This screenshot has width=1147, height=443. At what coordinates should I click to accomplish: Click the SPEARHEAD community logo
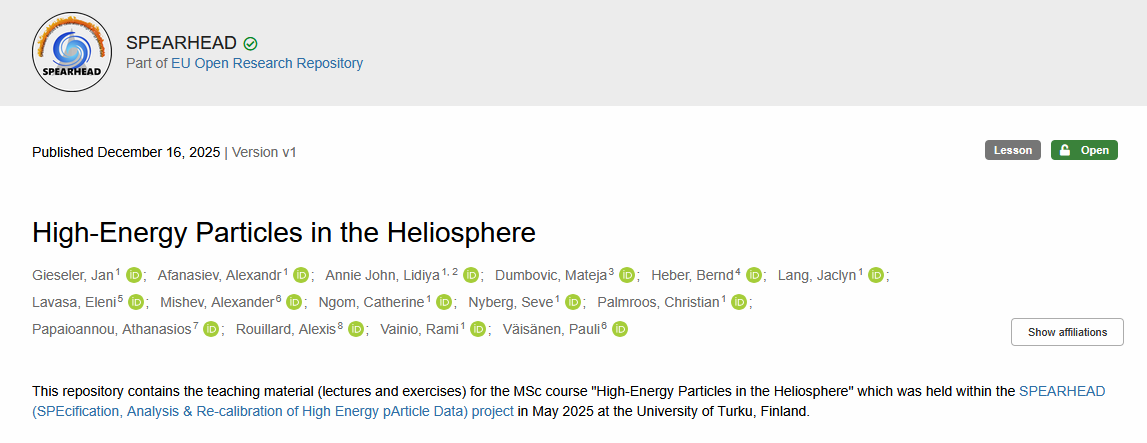tap(72, 52)
